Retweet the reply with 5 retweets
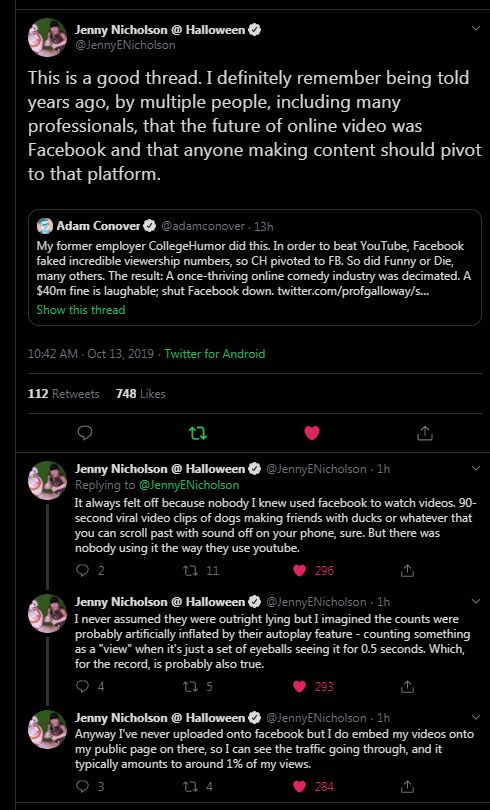 tap(189, 687)
